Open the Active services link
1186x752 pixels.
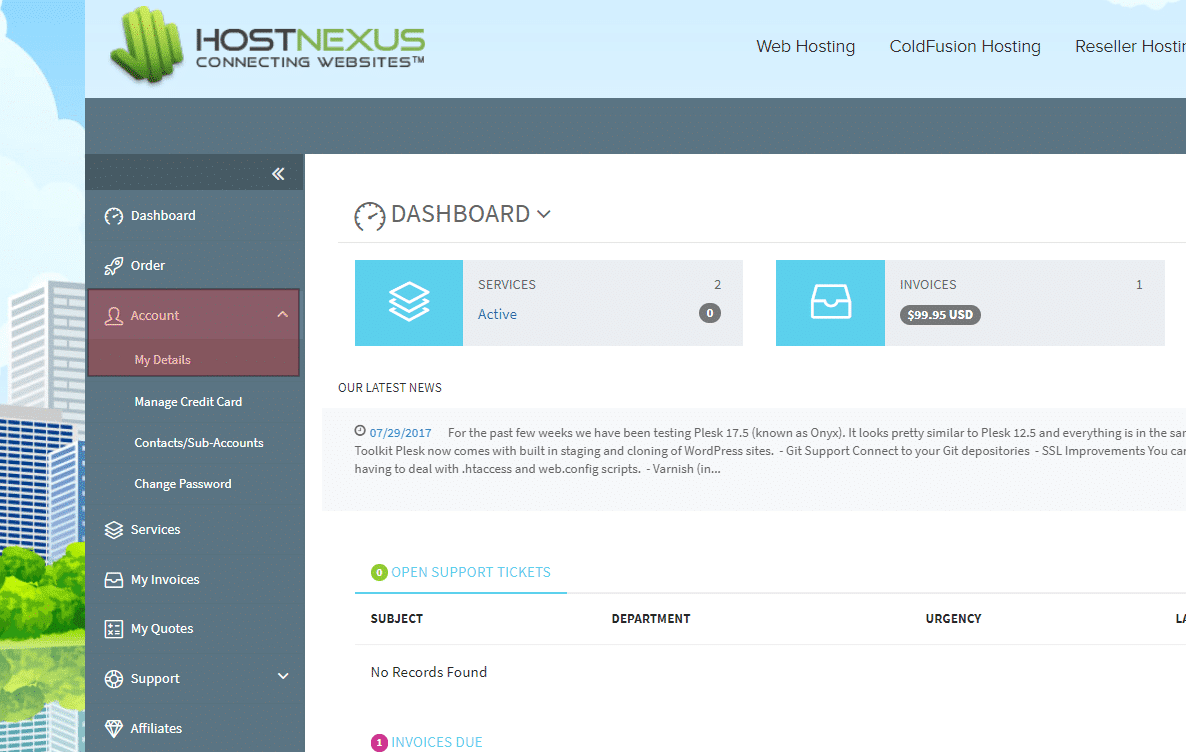click(x=497, y=314)
